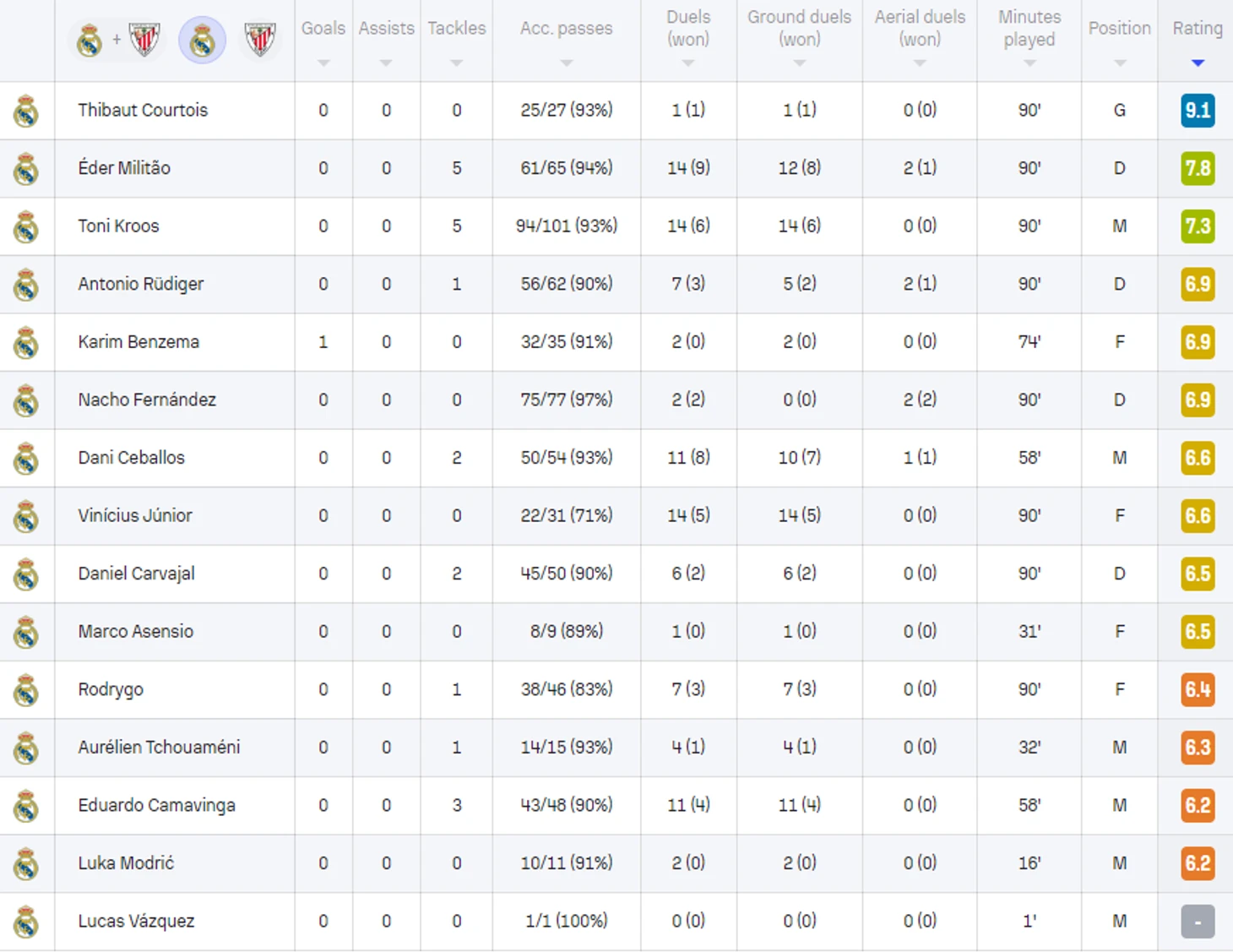Sort by Acc. passes column arrow
The width and height of the screenshot is (1233, 952).
567,63
